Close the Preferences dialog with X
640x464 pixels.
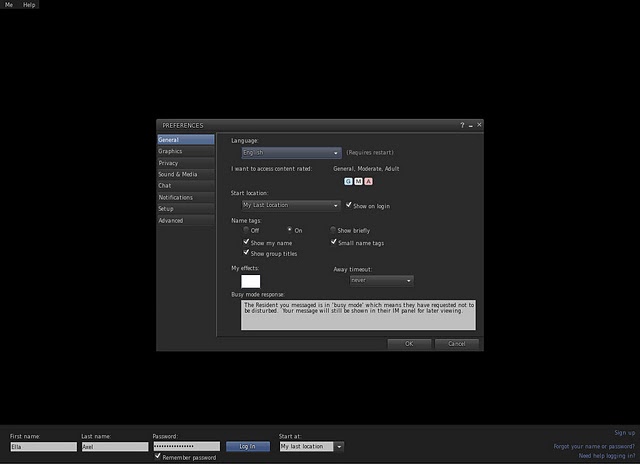[479, 125]
